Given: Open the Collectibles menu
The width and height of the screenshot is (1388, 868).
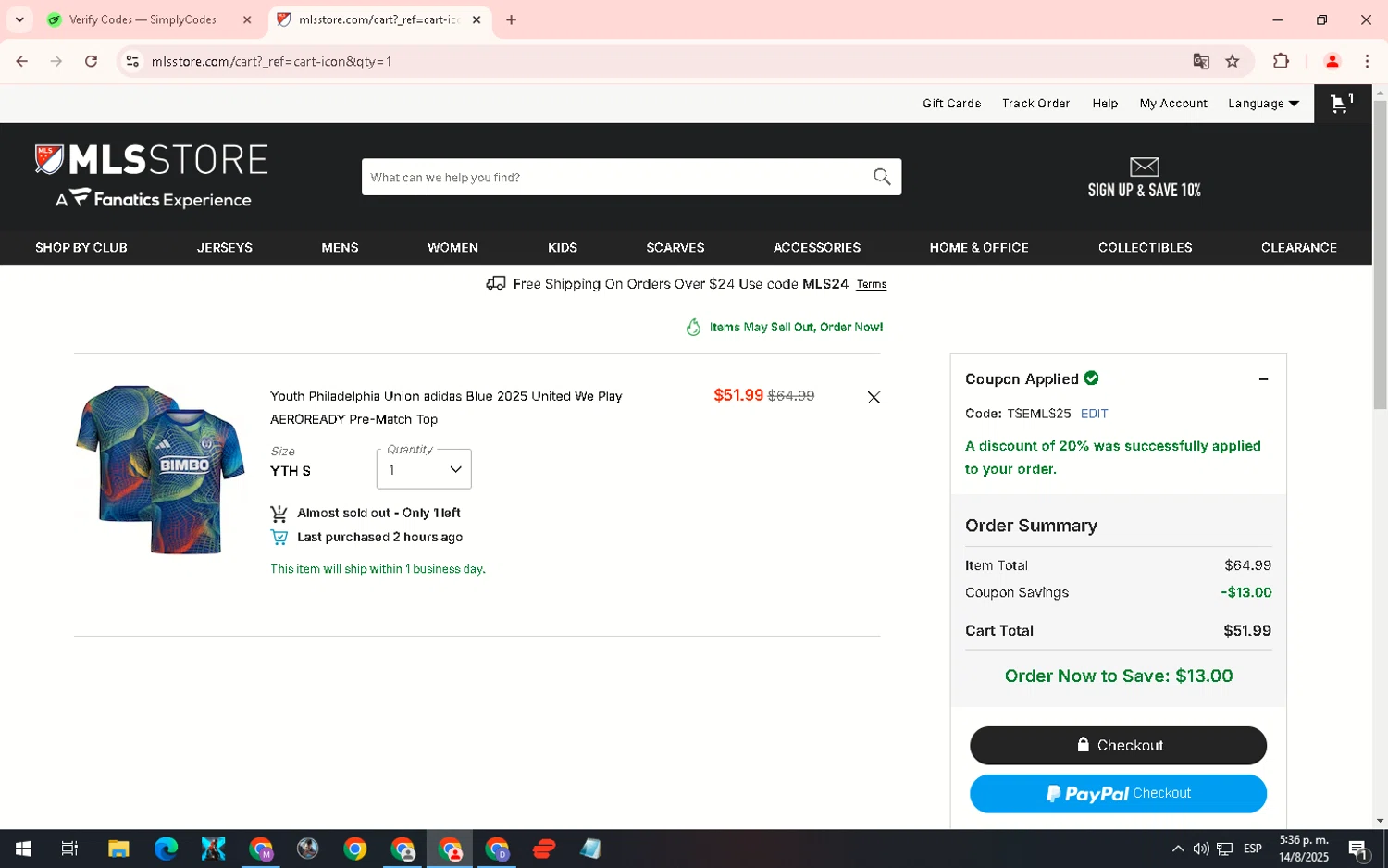Looking at the screenshot, I should tap(1145, 248).
